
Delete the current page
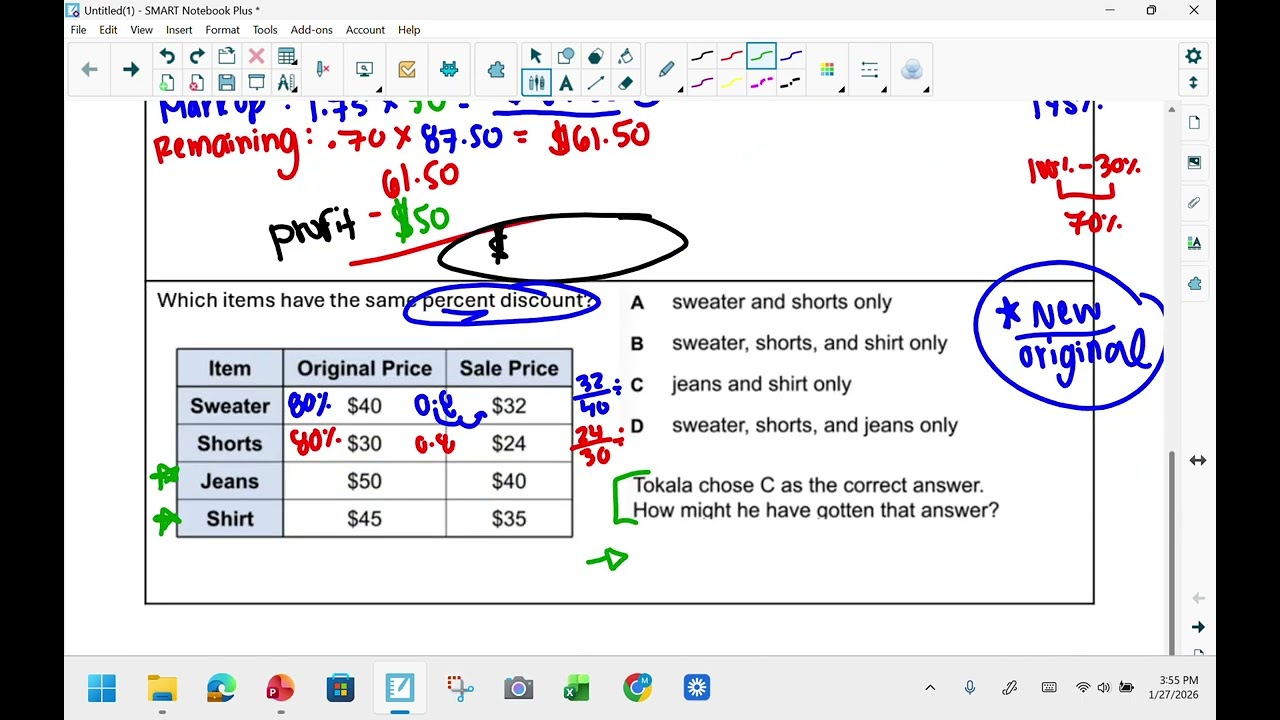coord(197,83)
